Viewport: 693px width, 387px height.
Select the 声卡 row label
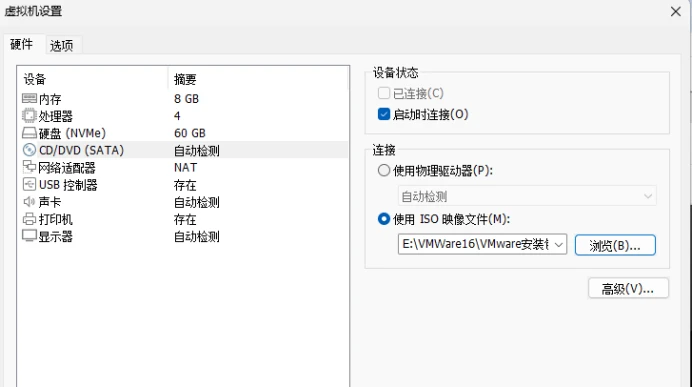click(x=50, y=202)
